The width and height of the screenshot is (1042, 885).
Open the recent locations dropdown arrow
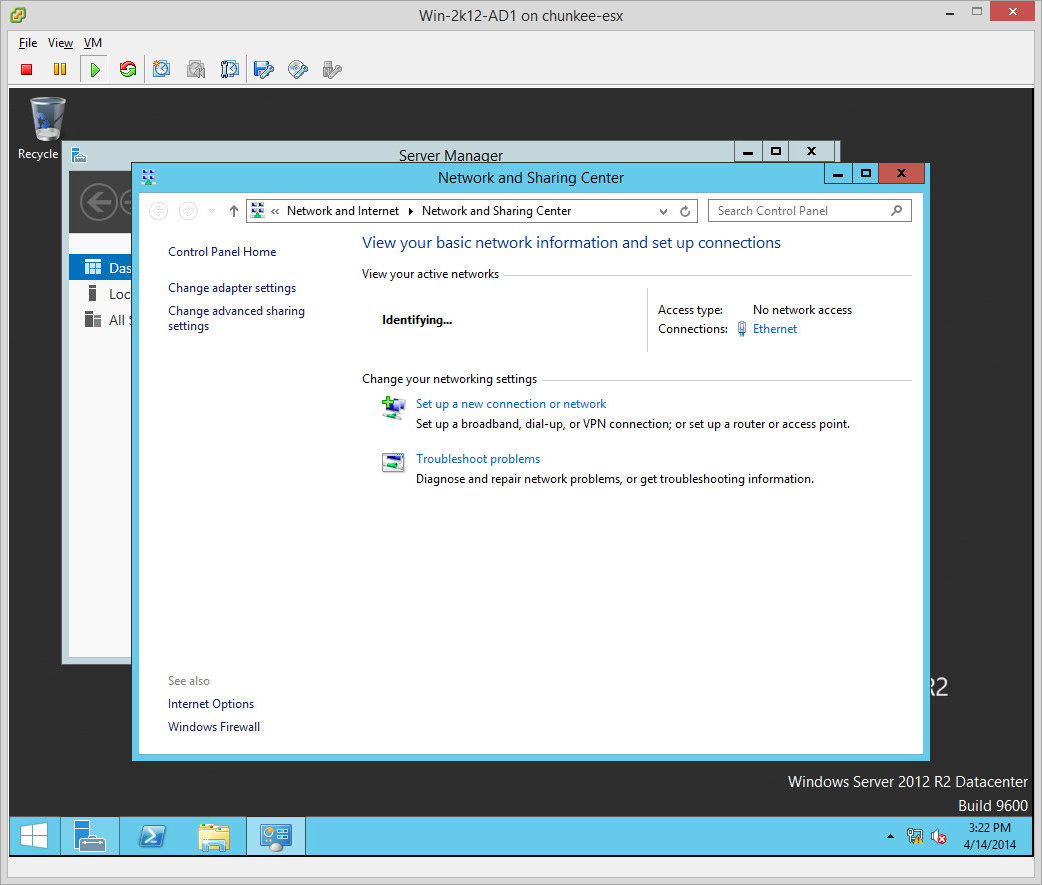coord(211,211)
